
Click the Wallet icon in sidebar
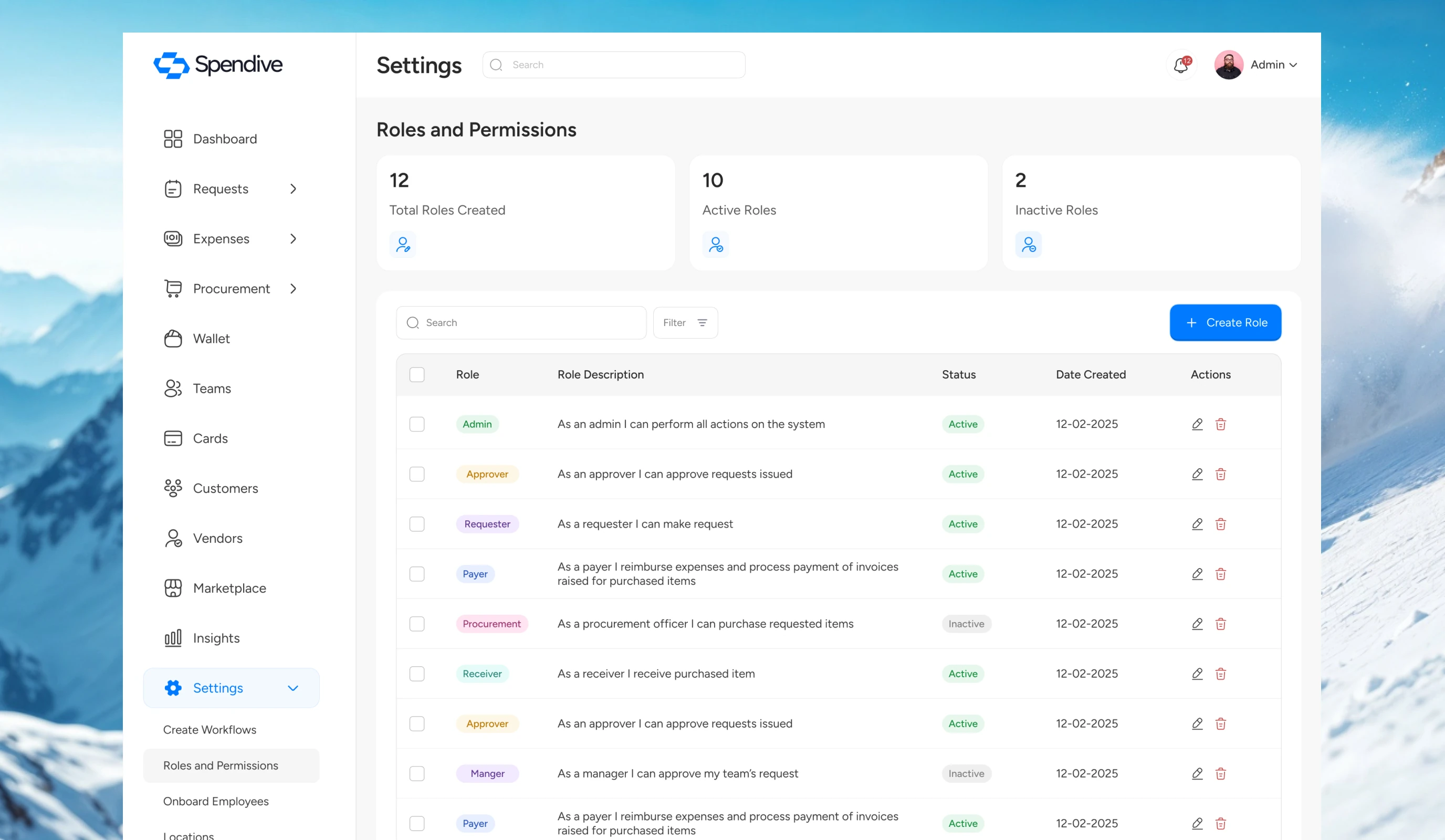[x=173, y=338]
